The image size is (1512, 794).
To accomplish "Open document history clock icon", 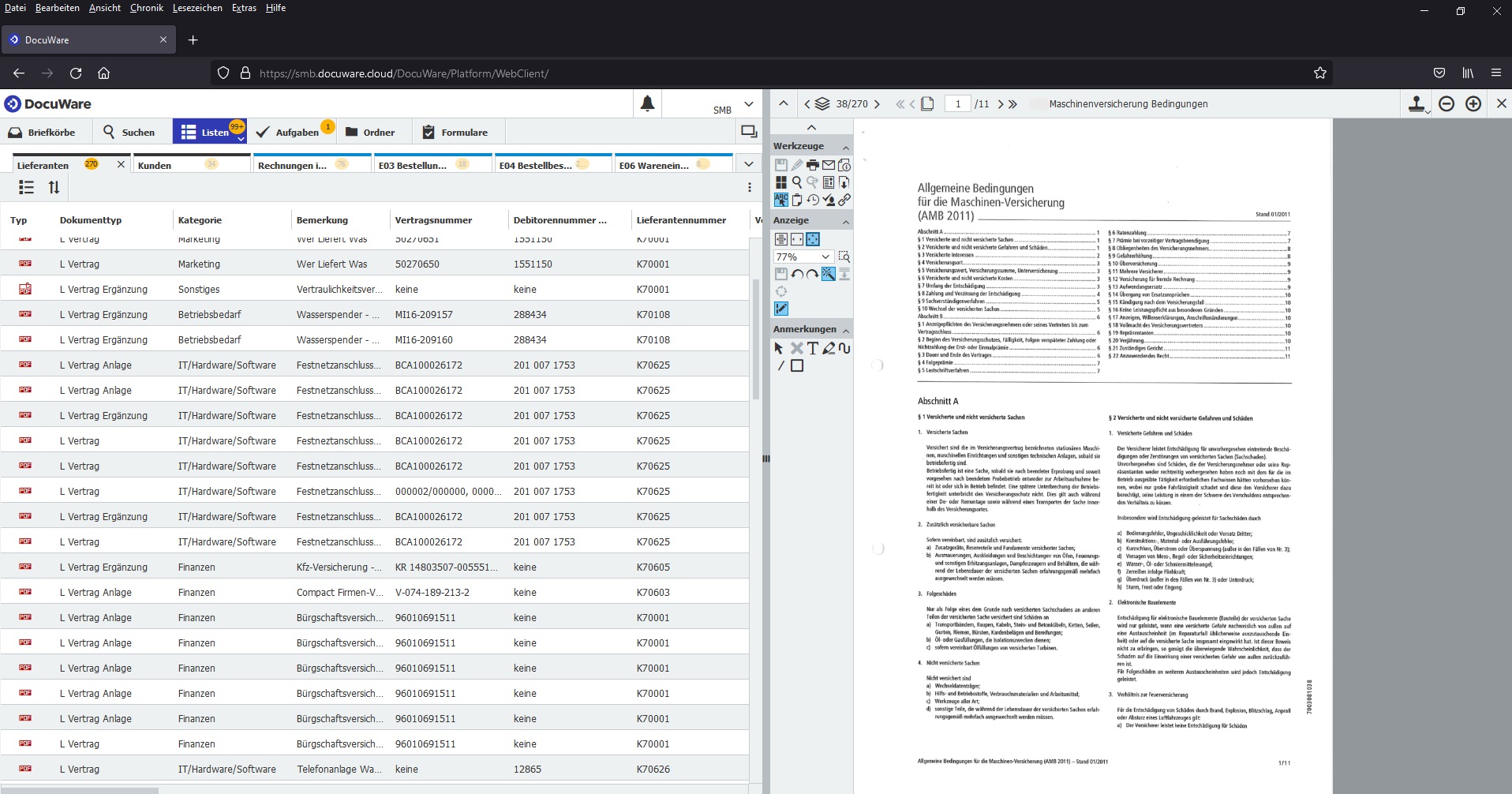I will 812,200.
